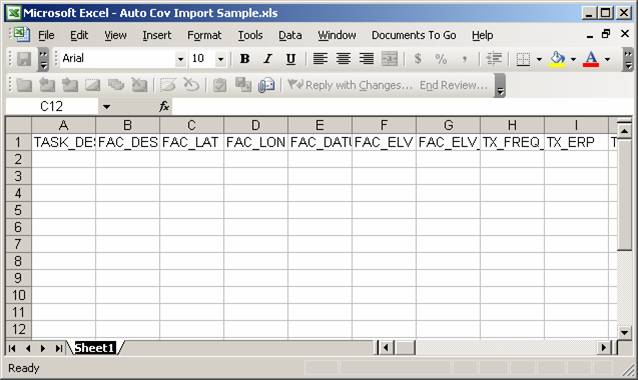Open the Fill Color dropdown arrow
The width and height of the screenshot is (638, 380).
pos(573,59)
